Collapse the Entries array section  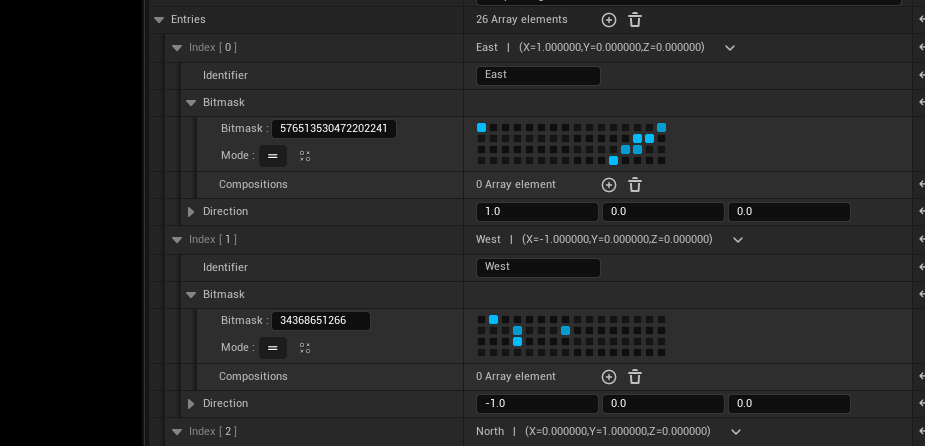click(158, 20)
